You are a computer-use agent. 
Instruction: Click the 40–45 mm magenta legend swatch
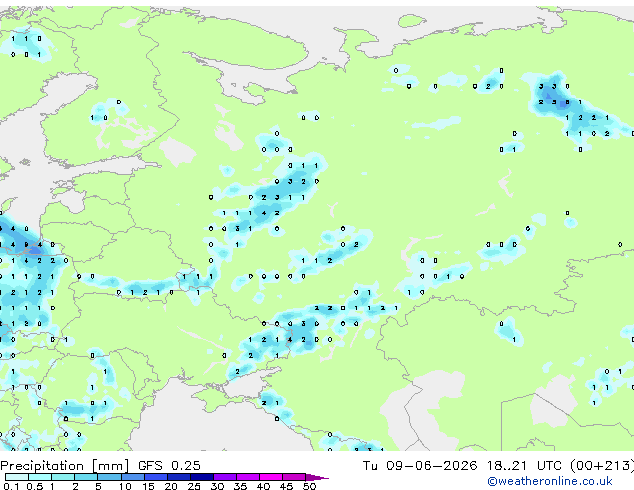[x=271, y=477]
